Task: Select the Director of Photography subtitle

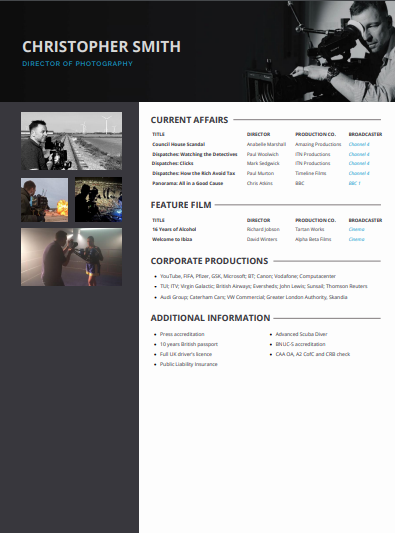Action: (78, 64)
